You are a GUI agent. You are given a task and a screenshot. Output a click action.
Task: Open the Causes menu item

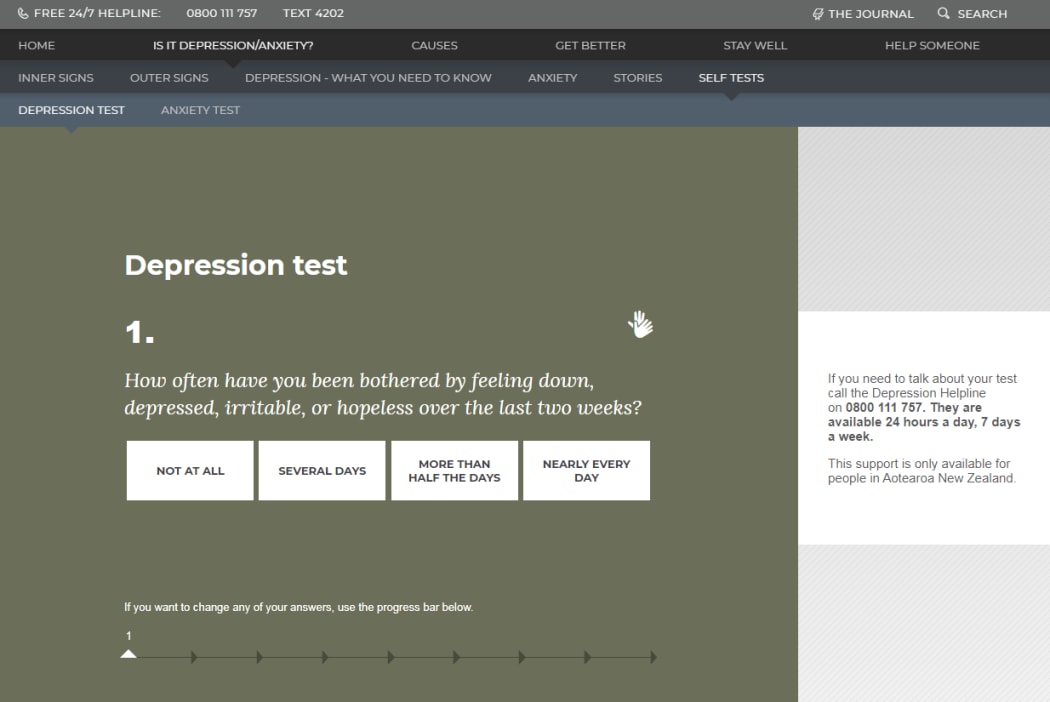pos(434,45)
